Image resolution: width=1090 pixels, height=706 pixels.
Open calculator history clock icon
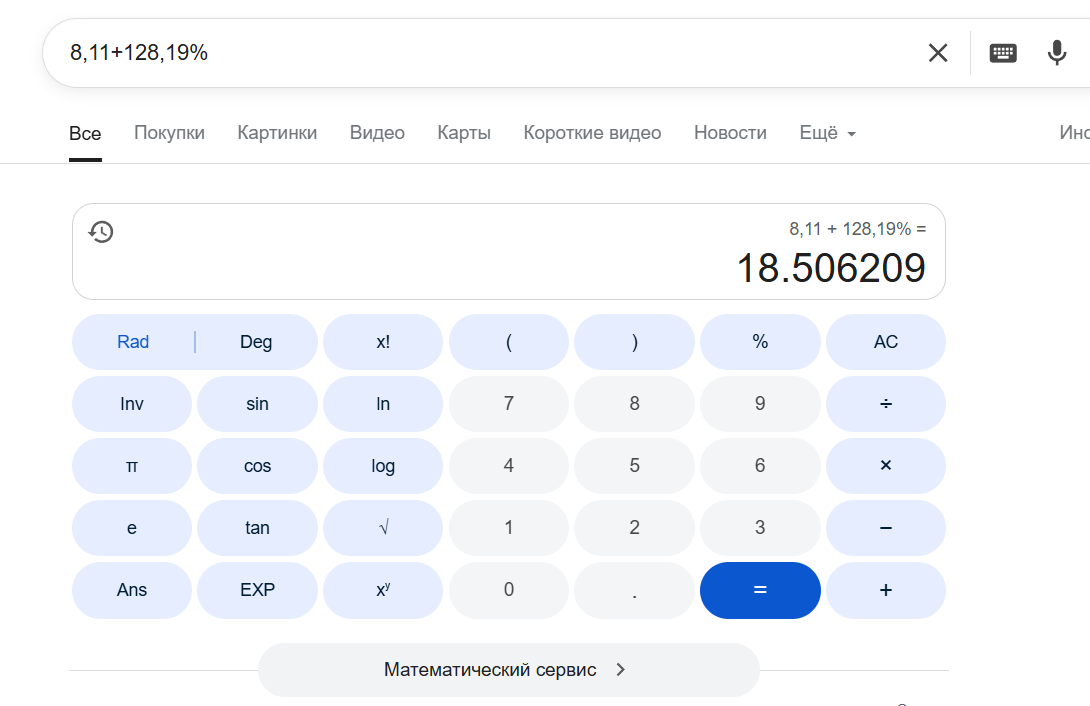click(x=101, y=231)
